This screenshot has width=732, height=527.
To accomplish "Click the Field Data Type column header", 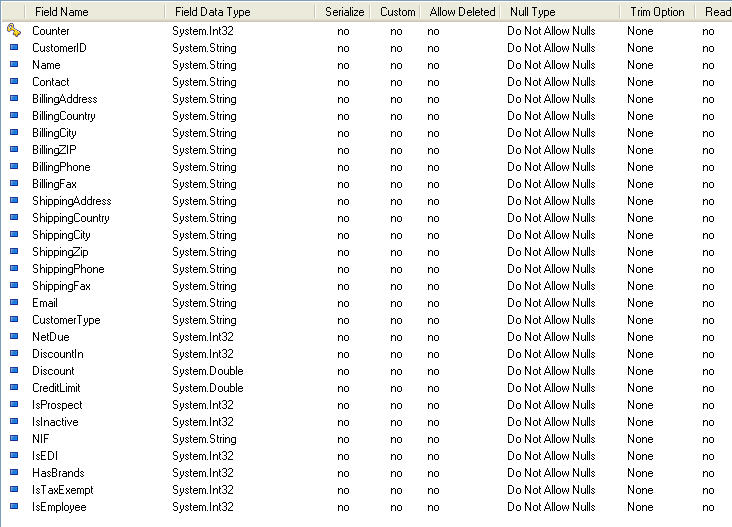I will [212, 12].
